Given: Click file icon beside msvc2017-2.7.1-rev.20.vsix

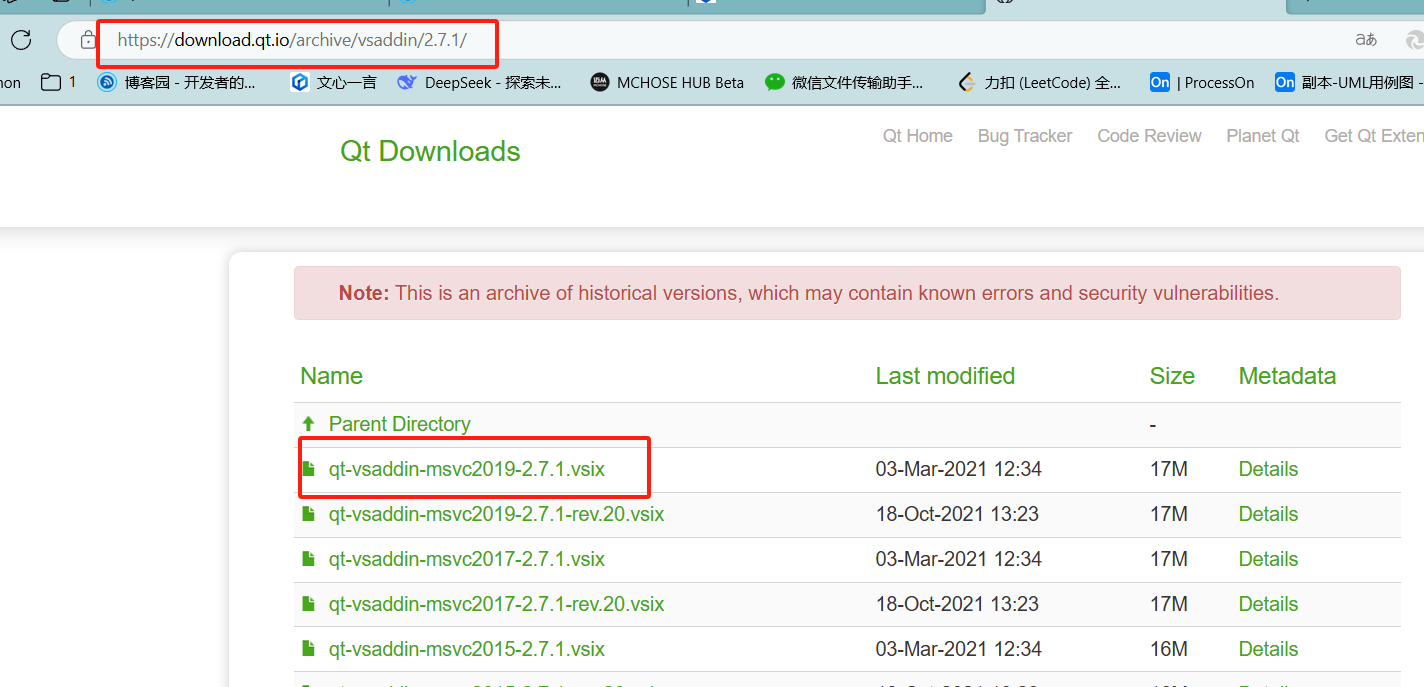Looking at the screenshot, I should click(x=309, y=603).
